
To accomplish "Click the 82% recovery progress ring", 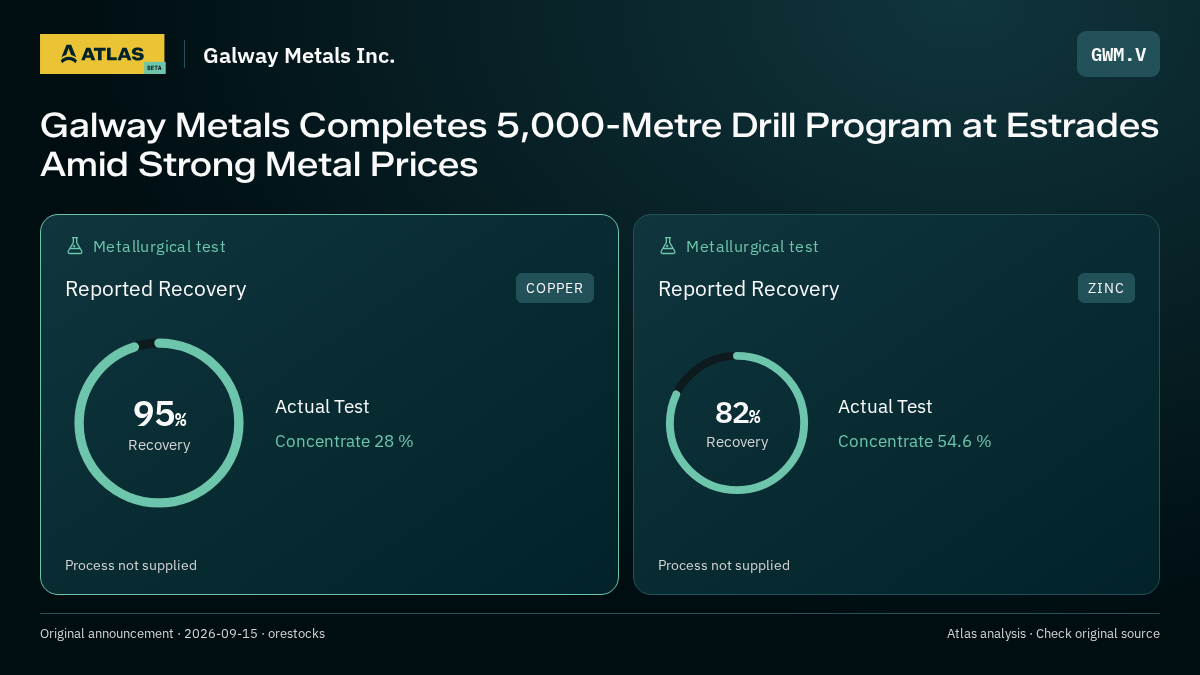I will pyautogui.click(x=737, y=423).
